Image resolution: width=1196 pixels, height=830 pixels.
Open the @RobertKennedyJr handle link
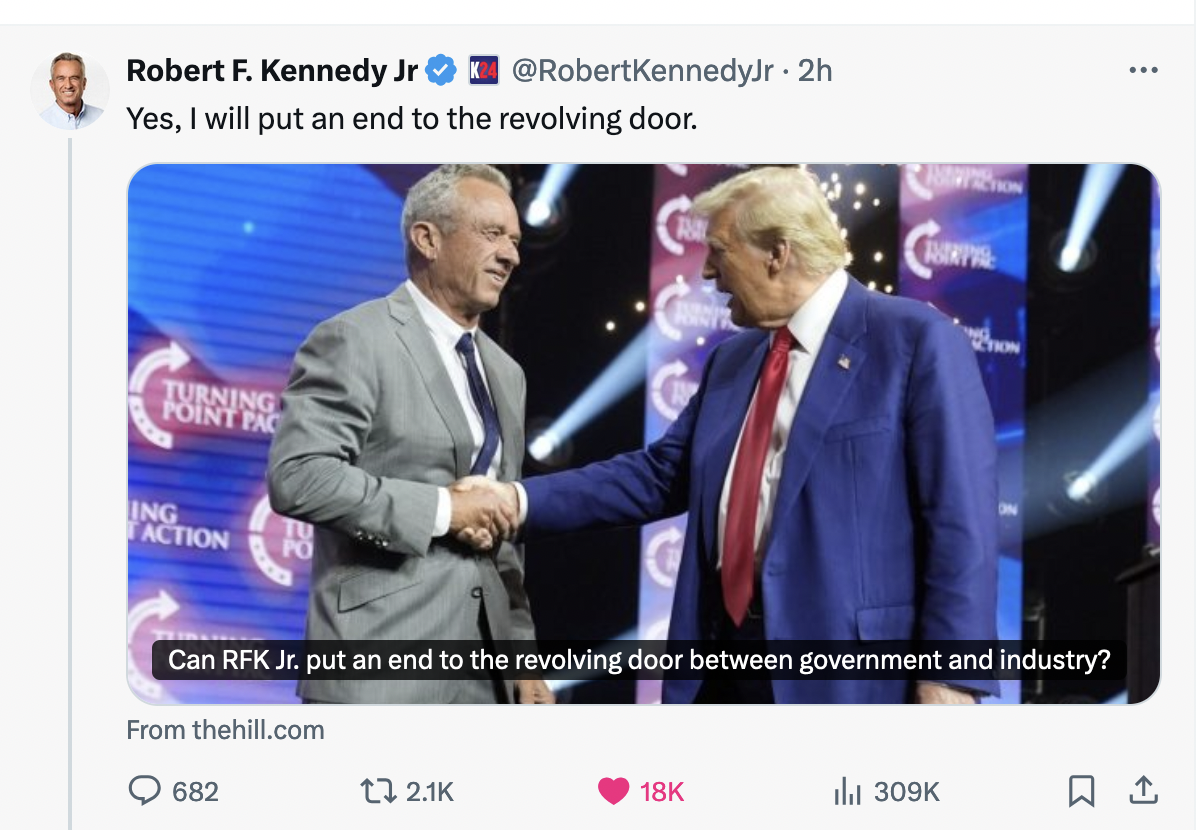coord(643,71)
